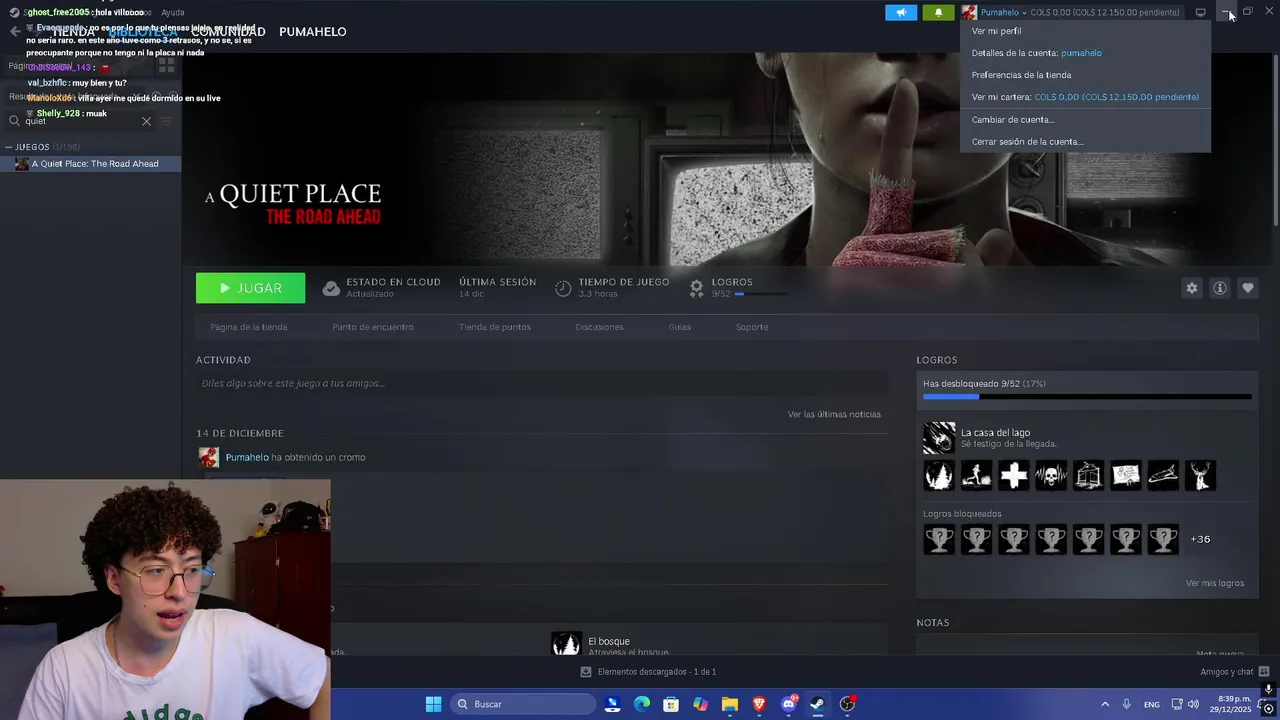Click the Logros gear-badge icon
This screenshot has height=720, width=1280.
(x=697, y=288)
